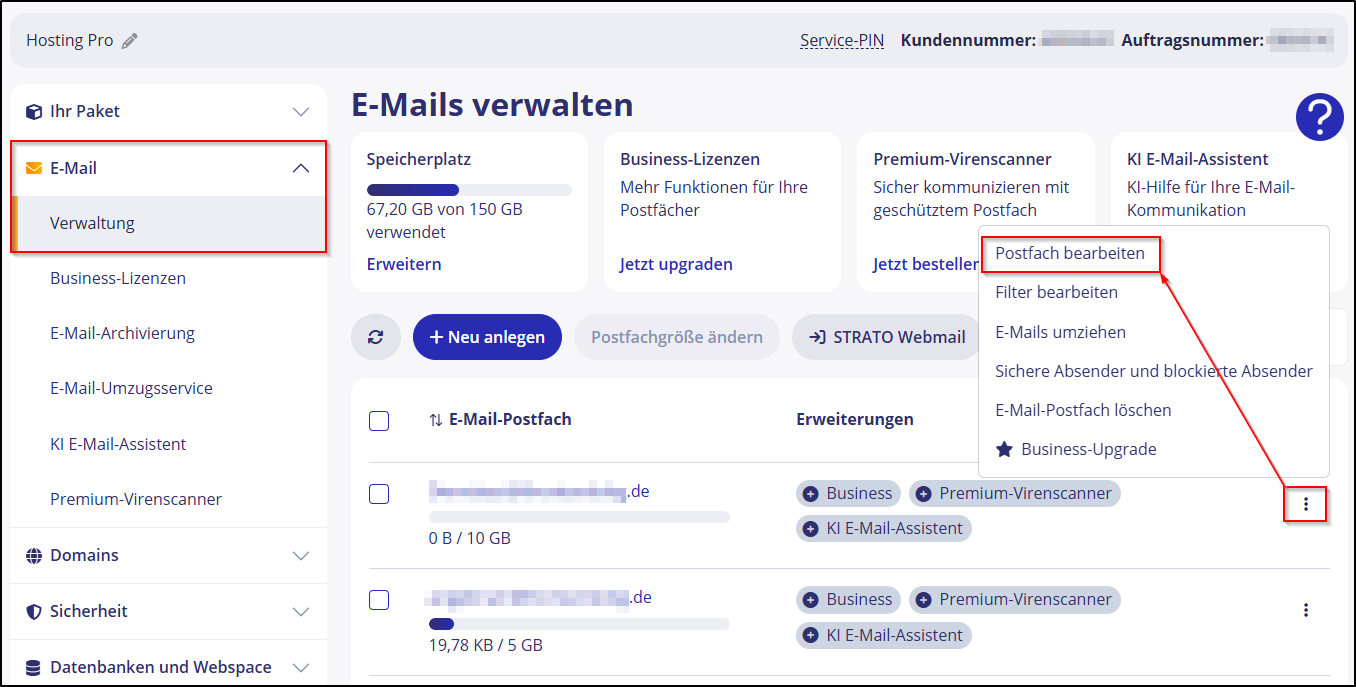Expand the Ihr Paket section
This screenshot has height=687, width=1356.
click(301, 111)
